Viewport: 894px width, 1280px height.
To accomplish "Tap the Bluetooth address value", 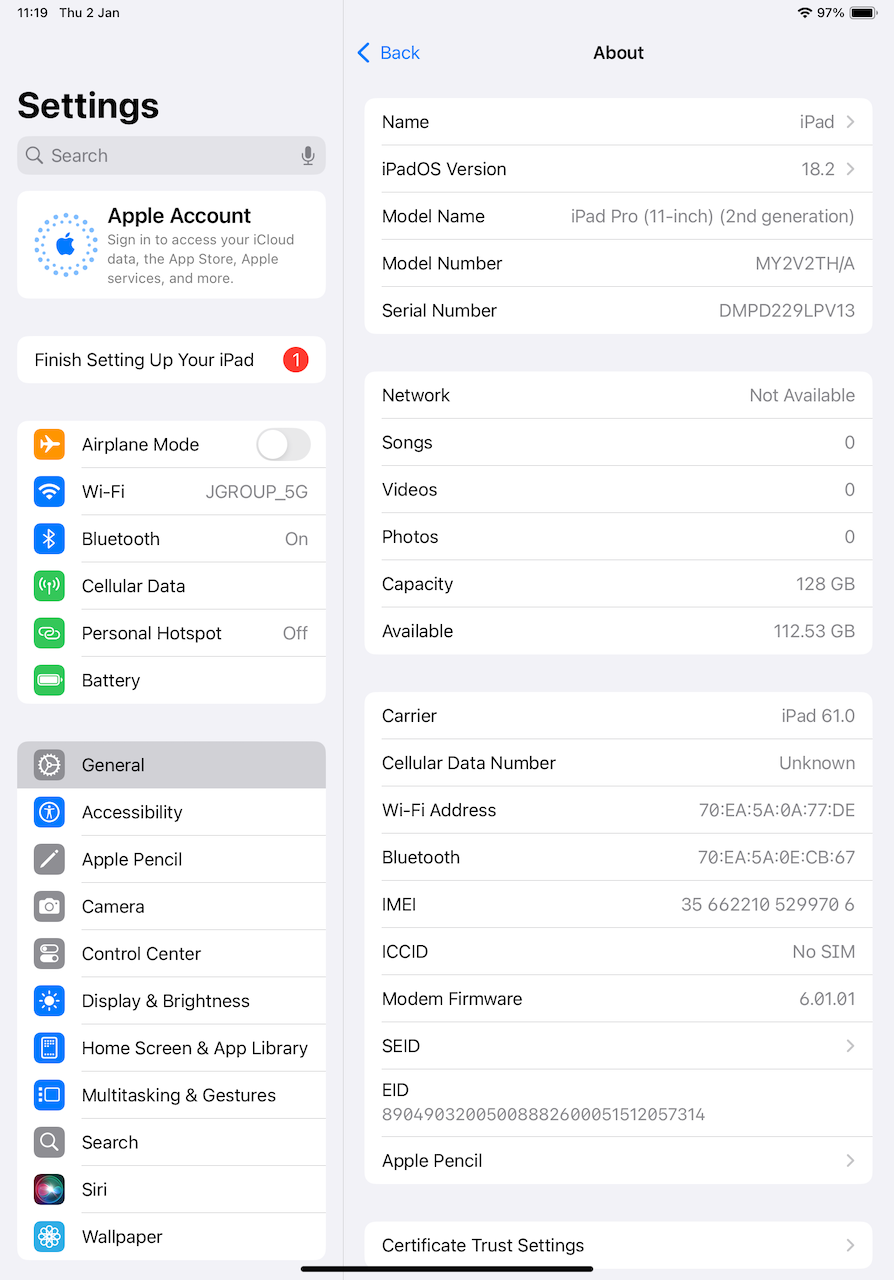I will [x=776, y=857].
